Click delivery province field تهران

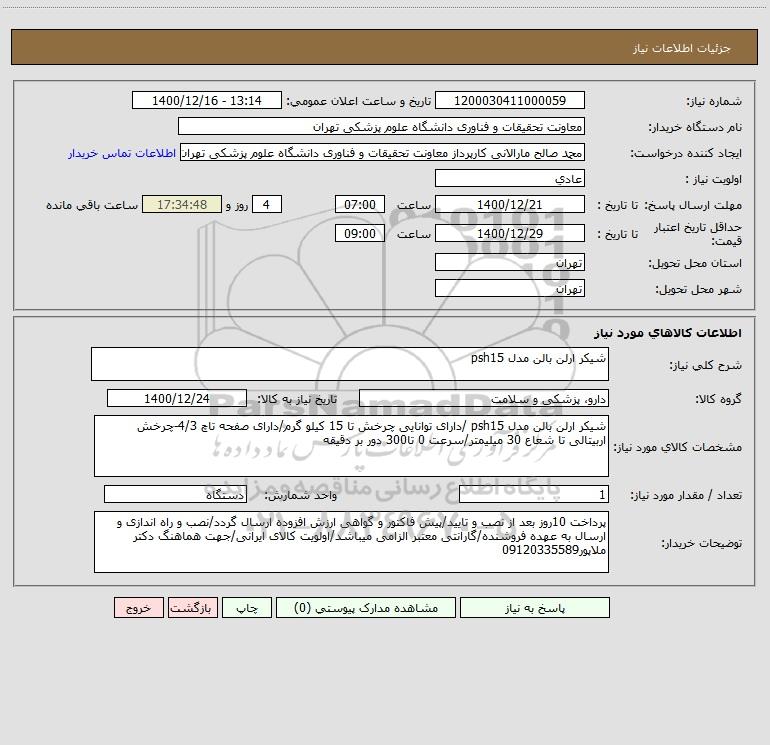pos(510,262)
